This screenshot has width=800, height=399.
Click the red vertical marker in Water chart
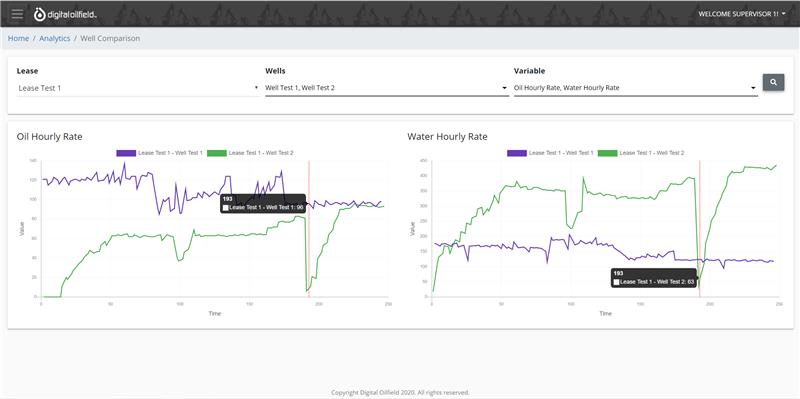click(699, 229)
